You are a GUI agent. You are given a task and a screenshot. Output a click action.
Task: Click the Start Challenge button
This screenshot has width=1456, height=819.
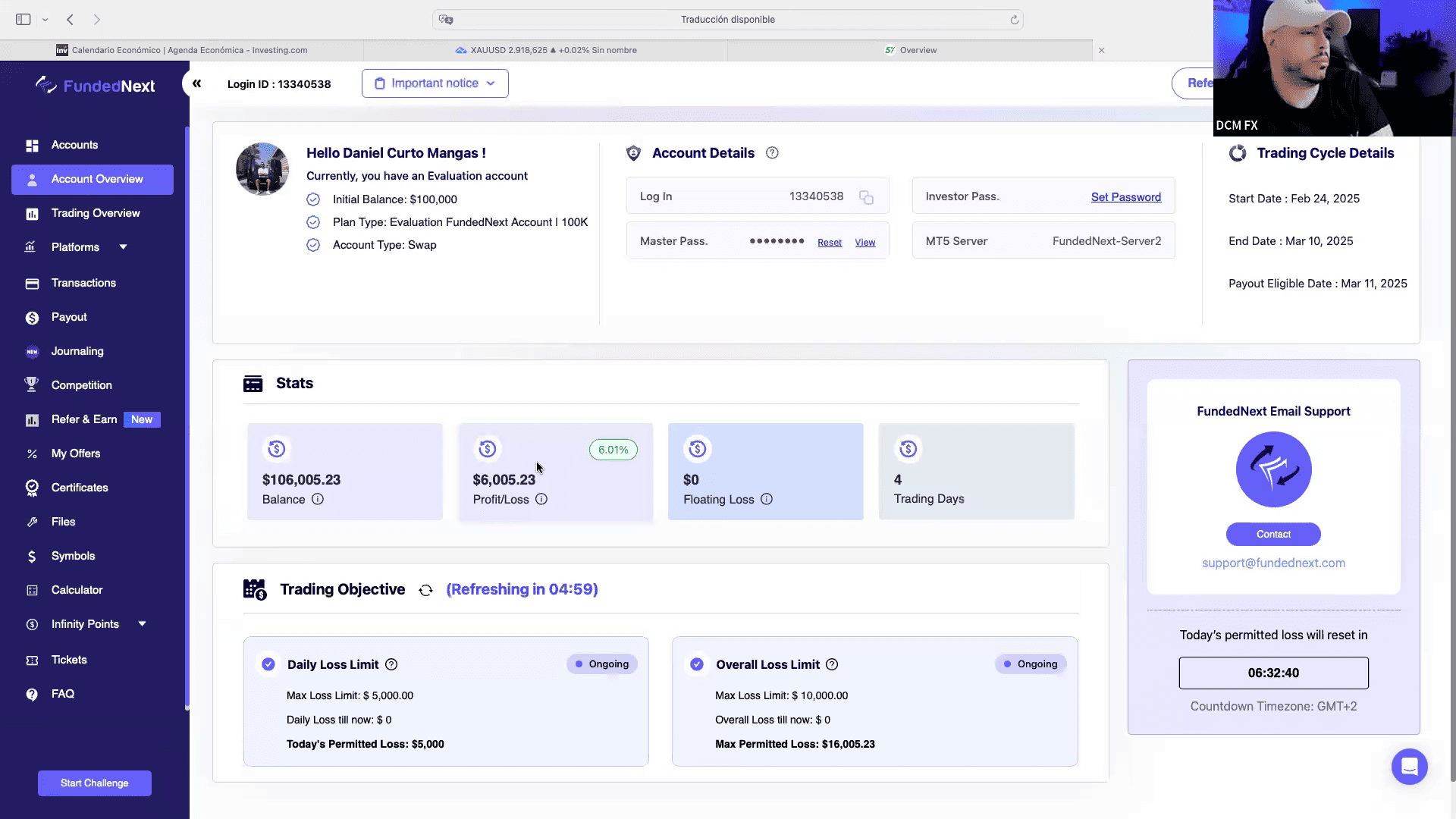pos(95,783)
